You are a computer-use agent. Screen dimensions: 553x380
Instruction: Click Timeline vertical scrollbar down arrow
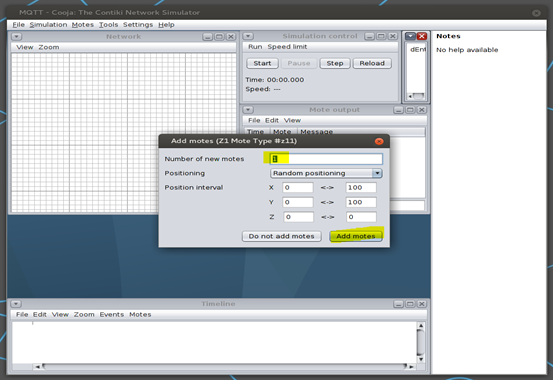pos(420,360)
